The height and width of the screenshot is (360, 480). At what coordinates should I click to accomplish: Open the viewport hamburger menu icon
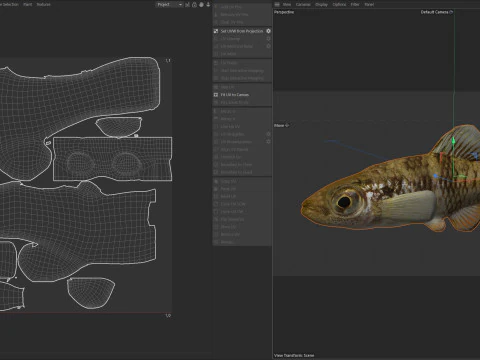click(277, 4)
